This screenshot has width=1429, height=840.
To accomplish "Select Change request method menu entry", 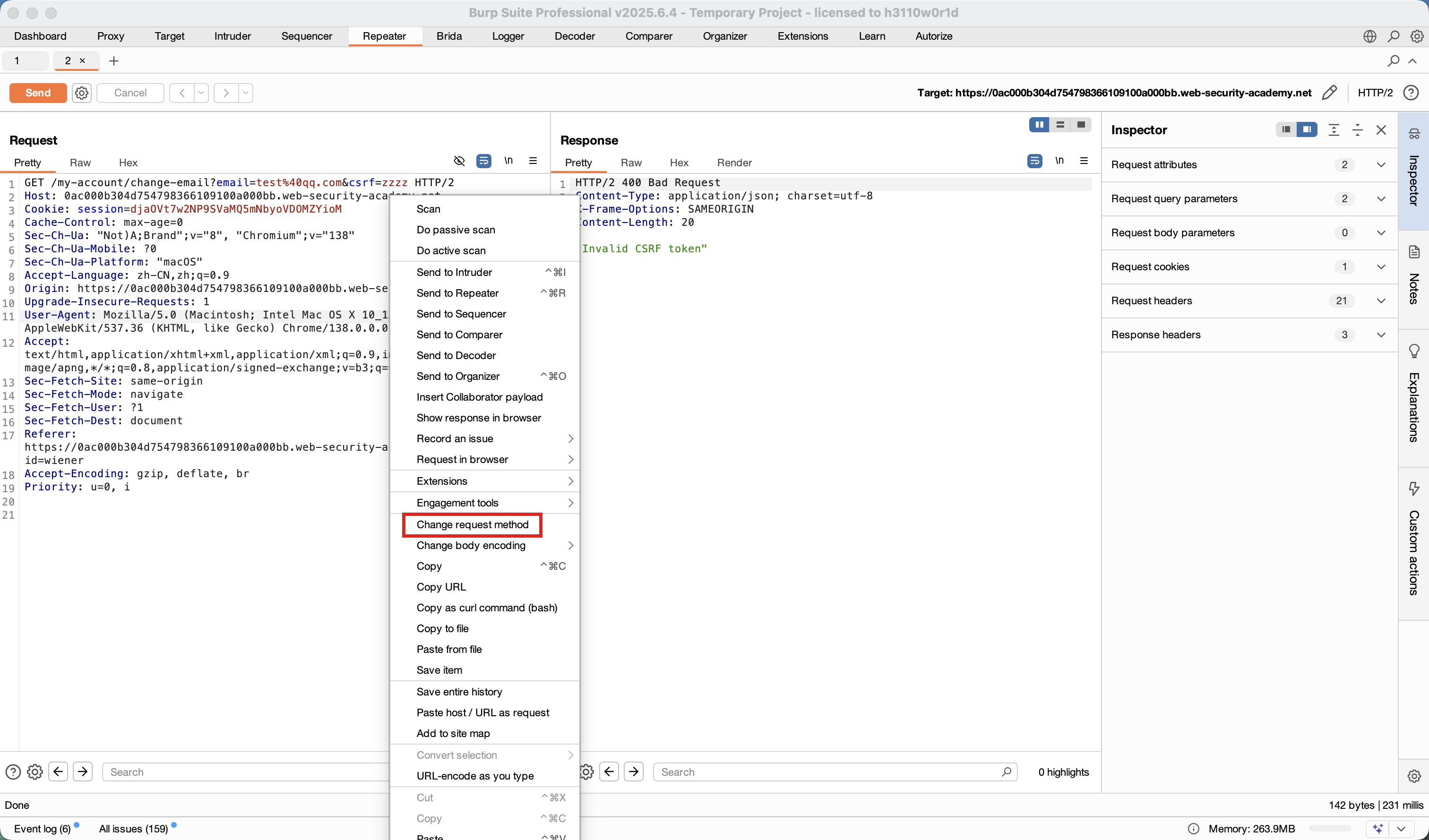I will [472, 524].
